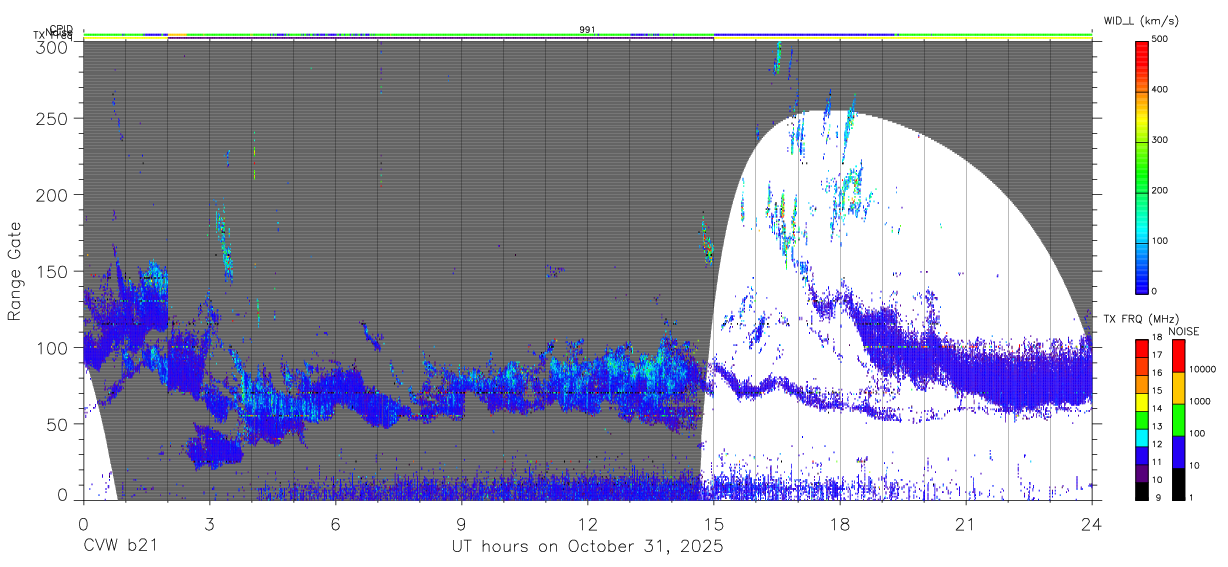
Task: Click the '18' label on the TX FRQ legend
Action: point(1158,339)
